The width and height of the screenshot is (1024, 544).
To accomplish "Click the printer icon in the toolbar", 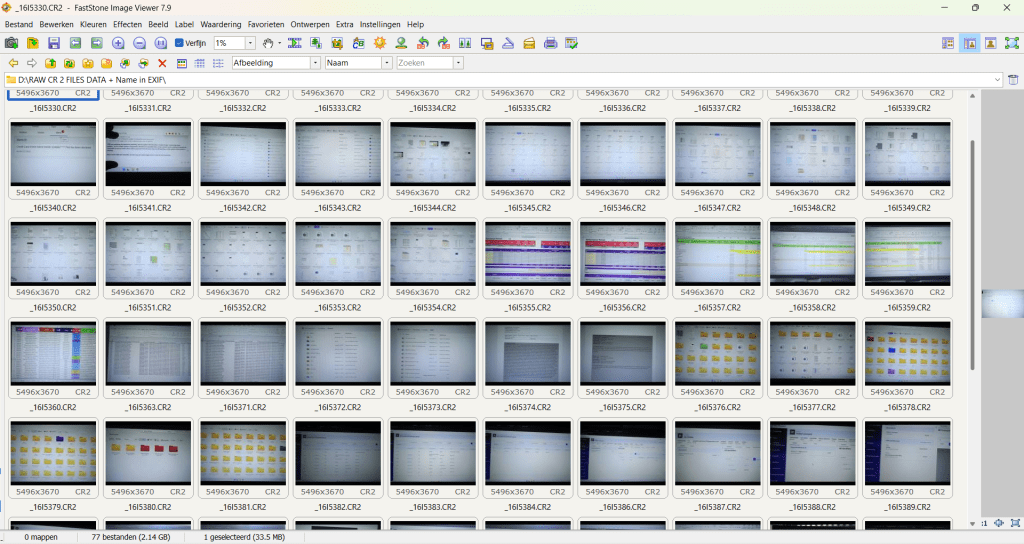I will 549,43.
